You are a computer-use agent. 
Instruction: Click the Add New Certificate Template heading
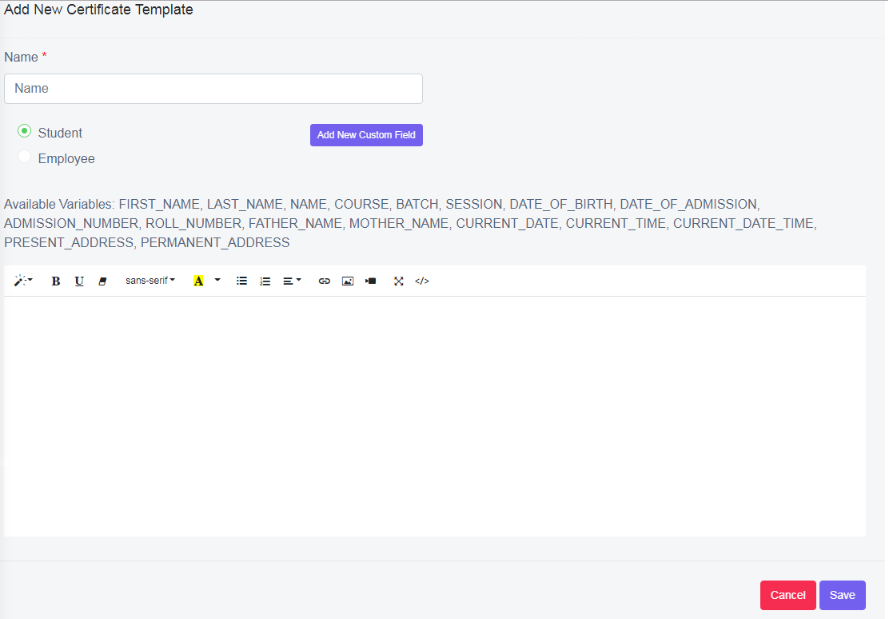99,10
